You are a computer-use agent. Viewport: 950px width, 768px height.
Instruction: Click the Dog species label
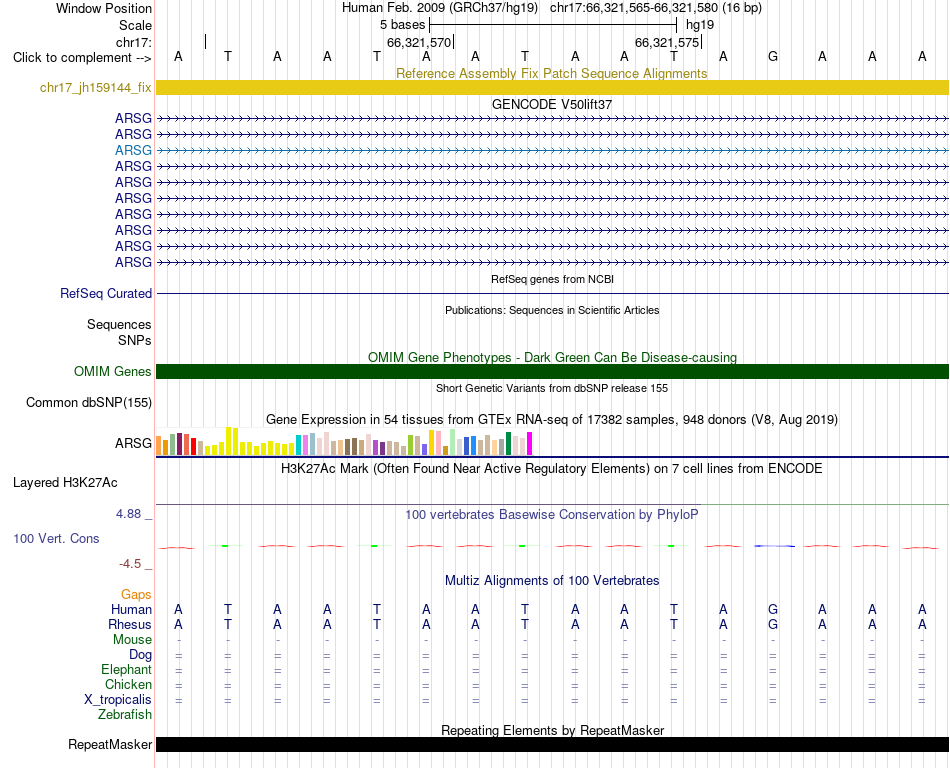click(x=140, y=655)
